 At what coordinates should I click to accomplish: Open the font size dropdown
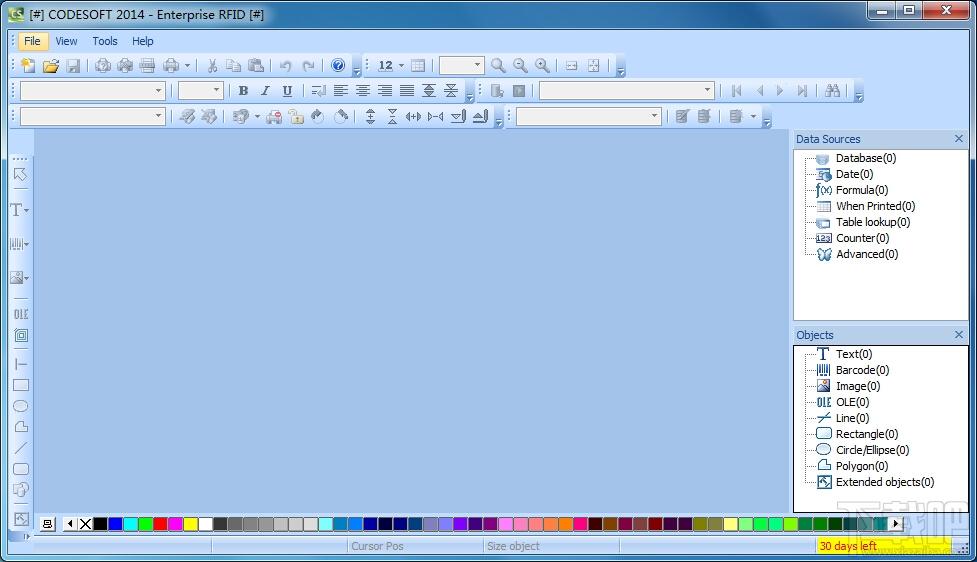coord(216,91)
